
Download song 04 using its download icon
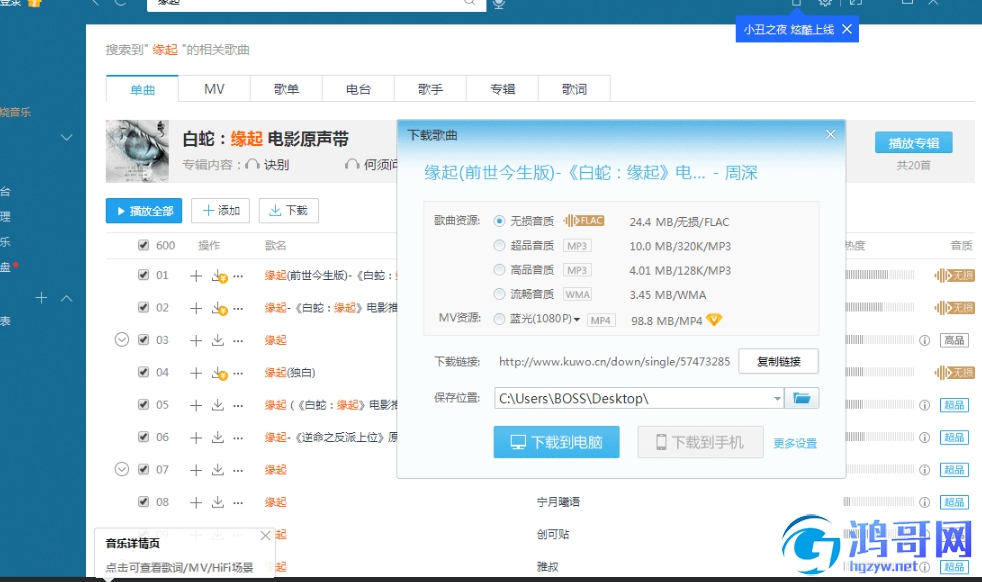(x=219, y=373)
